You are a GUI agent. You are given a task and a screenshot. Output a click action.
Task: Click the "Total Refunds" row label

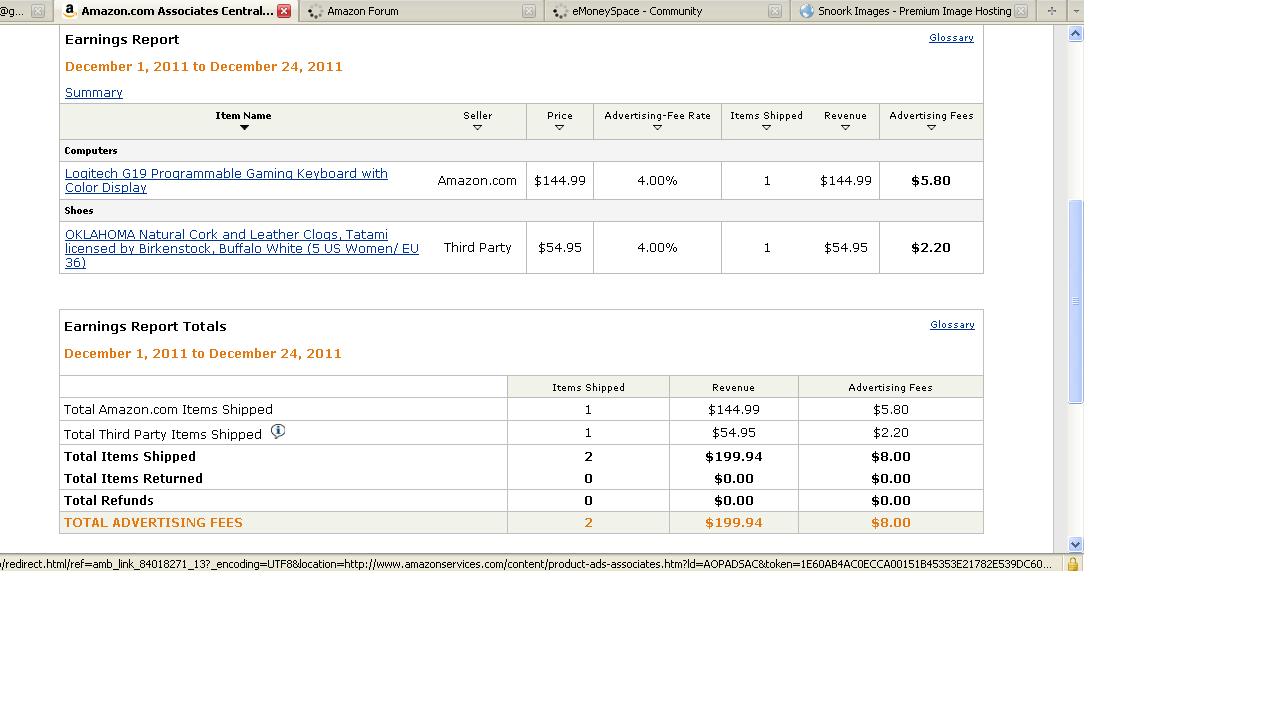pos(109,500)
